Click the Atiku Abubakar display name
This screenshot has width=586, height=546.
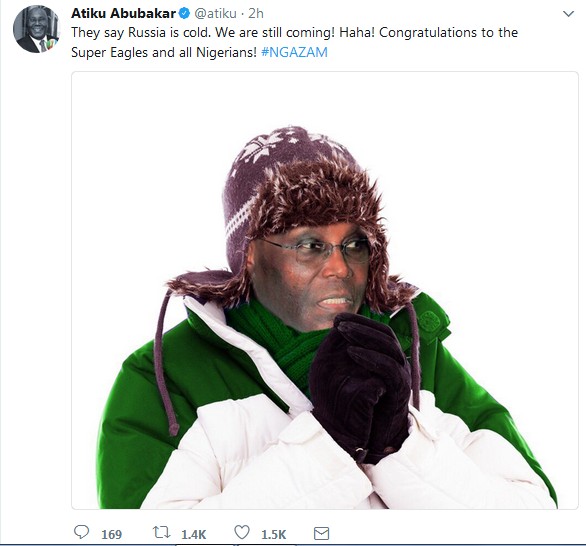123,13
